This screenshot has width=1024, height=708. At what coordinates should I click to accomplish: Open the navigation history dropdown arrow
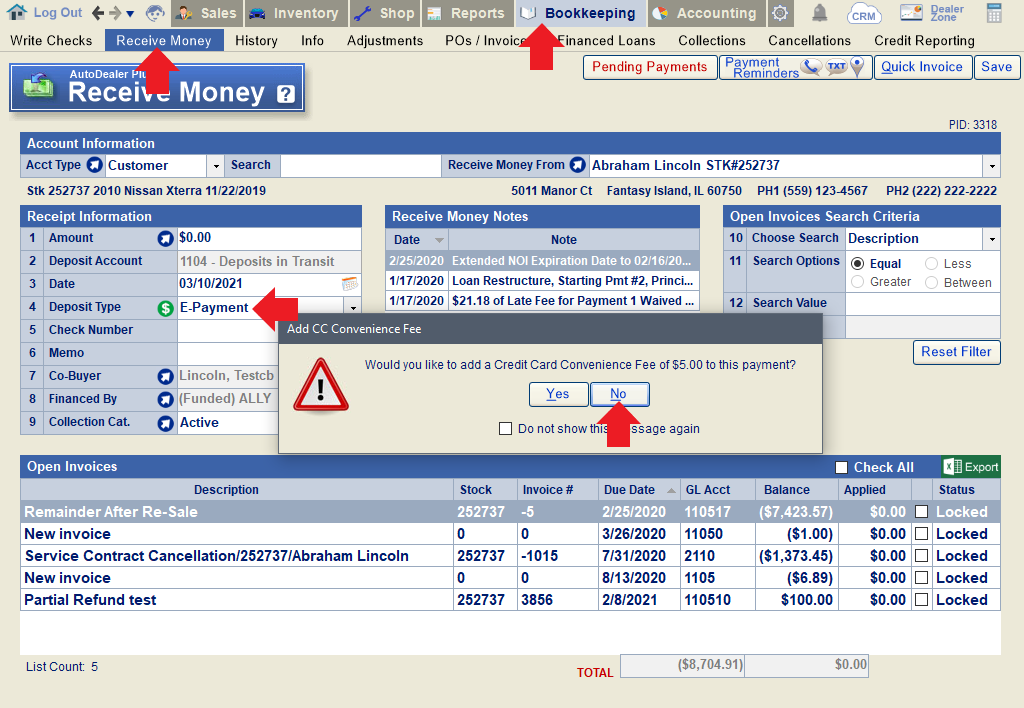click(x=130, y=14)
